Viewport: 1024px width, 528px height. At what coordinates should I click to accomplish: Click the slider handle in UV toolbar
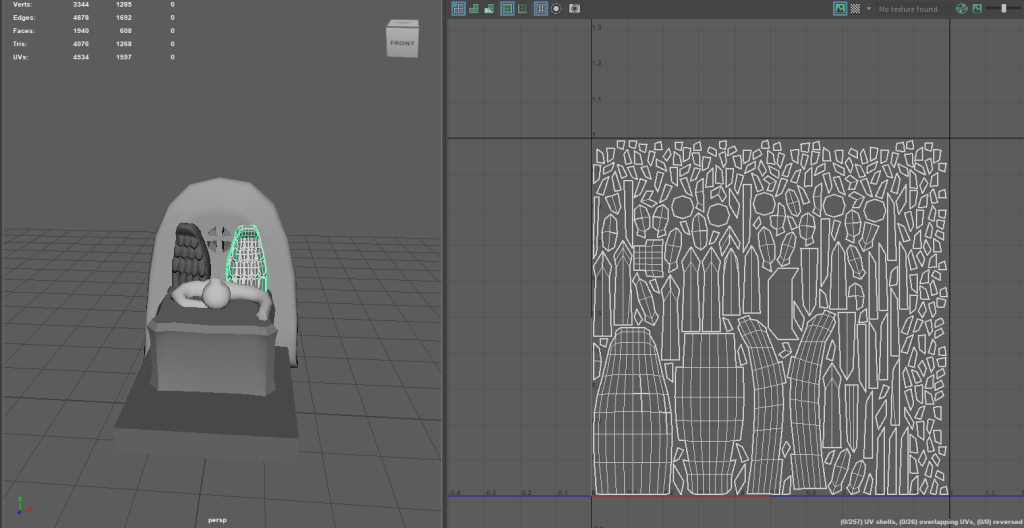click(1003, 8)
